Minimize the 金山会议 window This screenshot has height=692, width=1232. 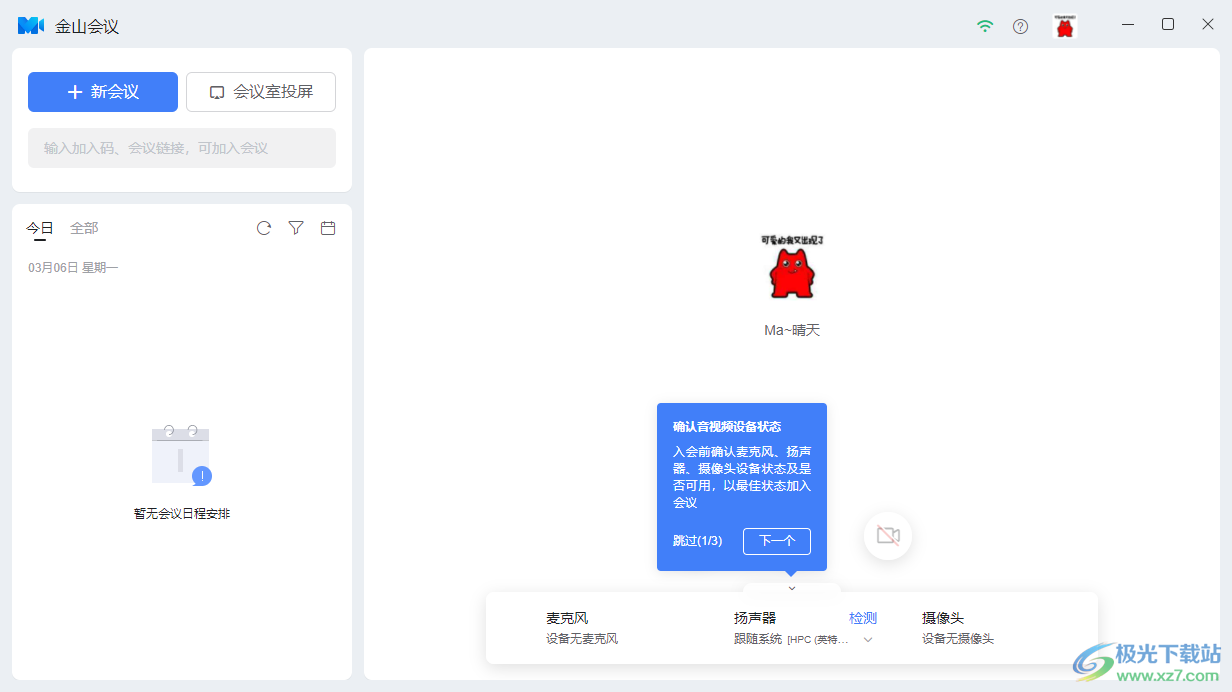click(x=1128, y=25)
